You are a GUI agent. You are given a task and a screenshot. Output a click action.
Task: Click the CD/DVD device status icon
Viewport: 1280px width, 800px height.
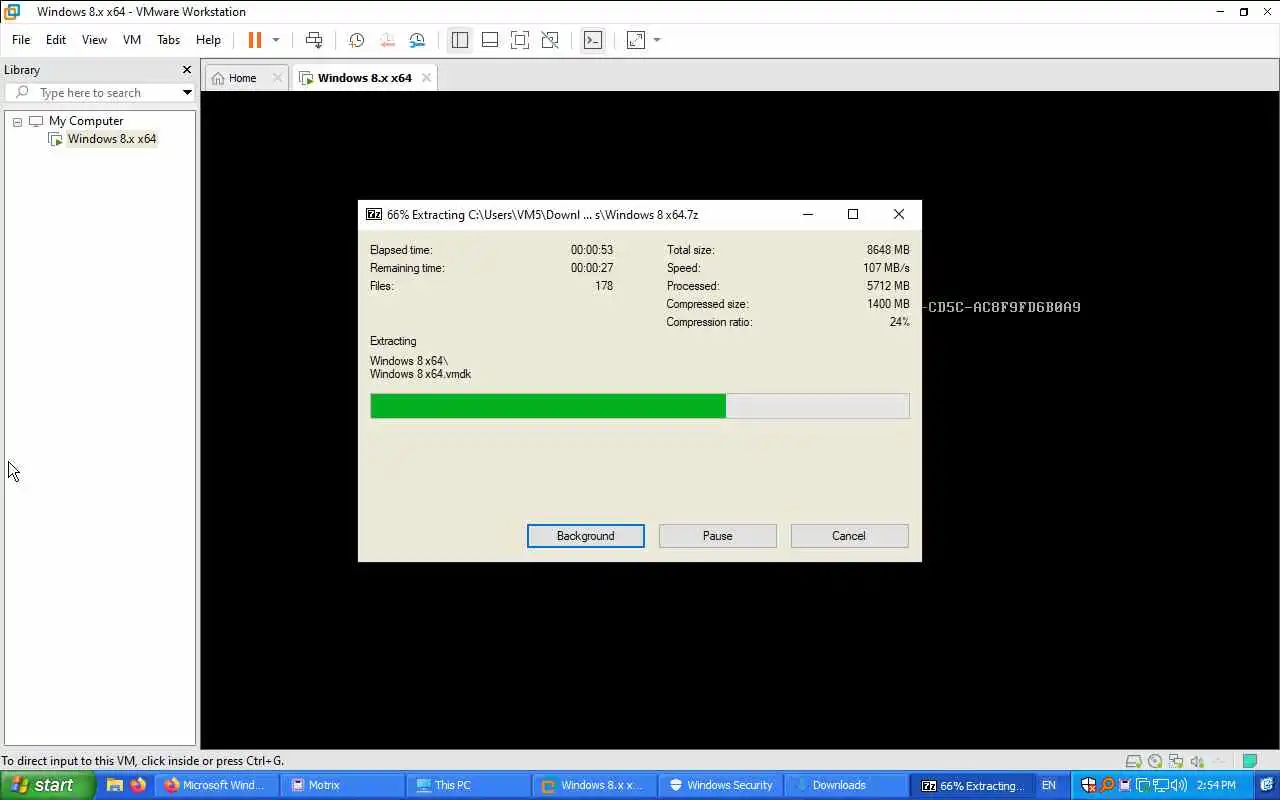point(1155,761)
